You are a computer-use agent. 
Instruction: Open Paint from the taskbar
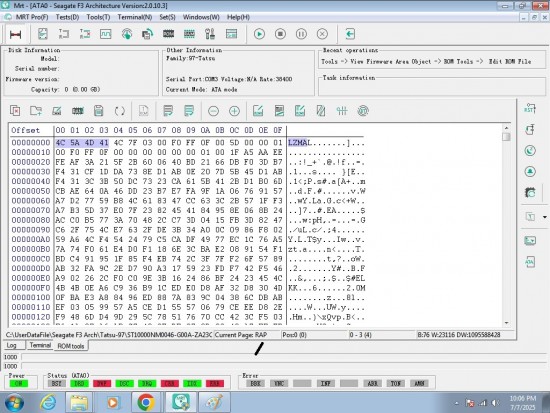click(x=214, y=402)
